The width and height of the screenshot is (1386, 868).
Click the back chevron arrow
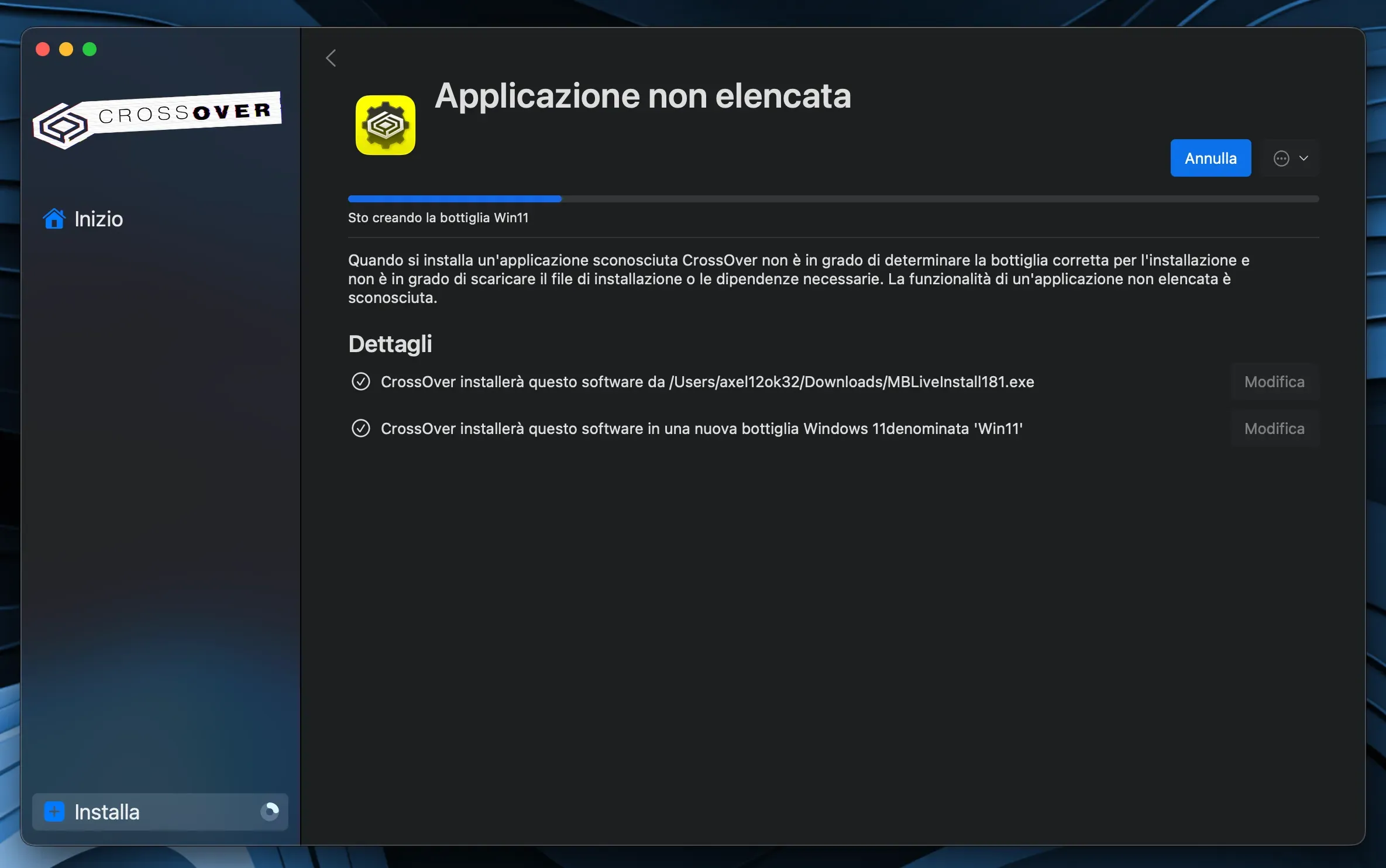click(x=331, y=58)
